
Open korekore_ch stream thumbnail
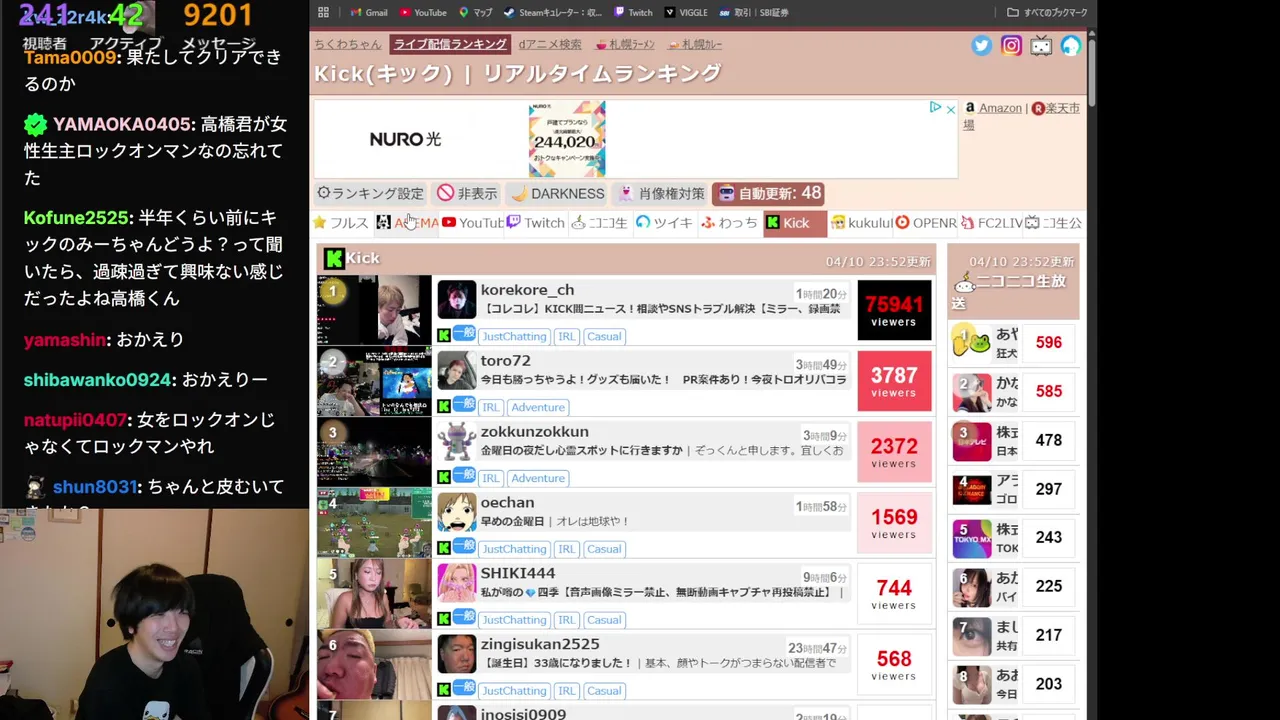(374, 310)
